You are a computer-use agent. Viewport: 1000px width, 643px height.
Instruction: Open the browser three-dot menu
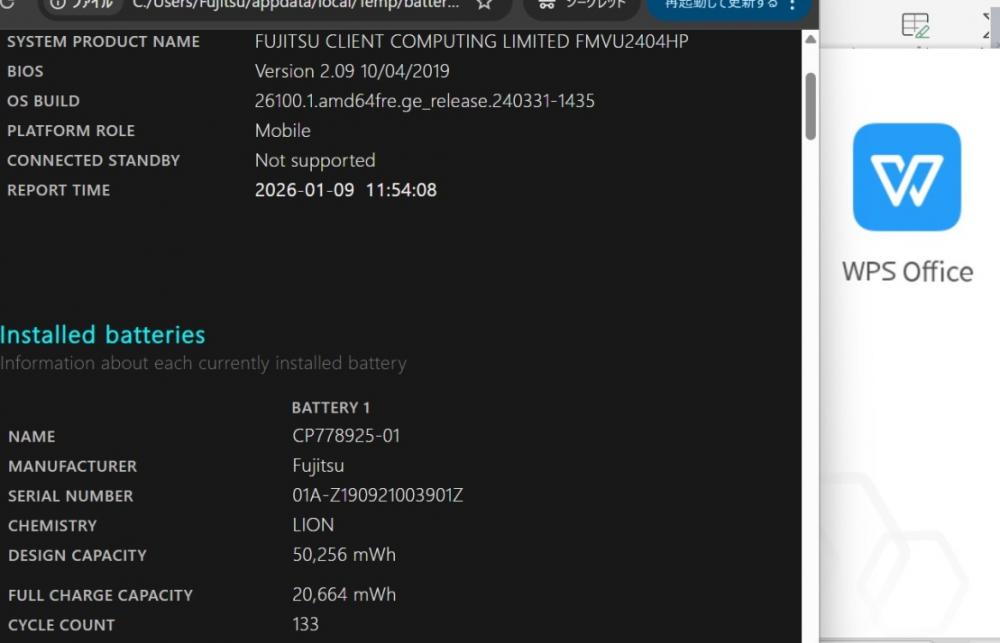pyautogui.click(x=792, y=5)
